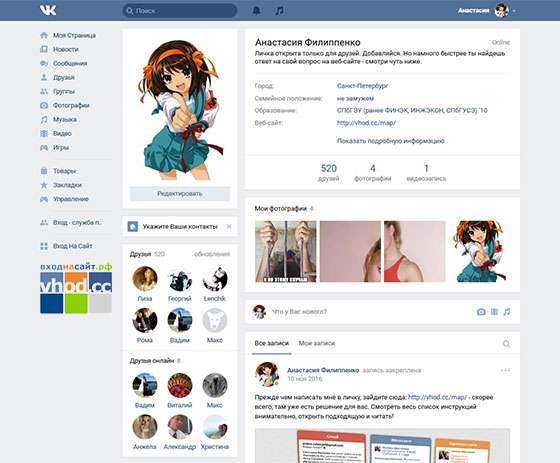
Task: Open http://vhod.cc/map/ website link in profile info
Action: [x=366, y=123]
